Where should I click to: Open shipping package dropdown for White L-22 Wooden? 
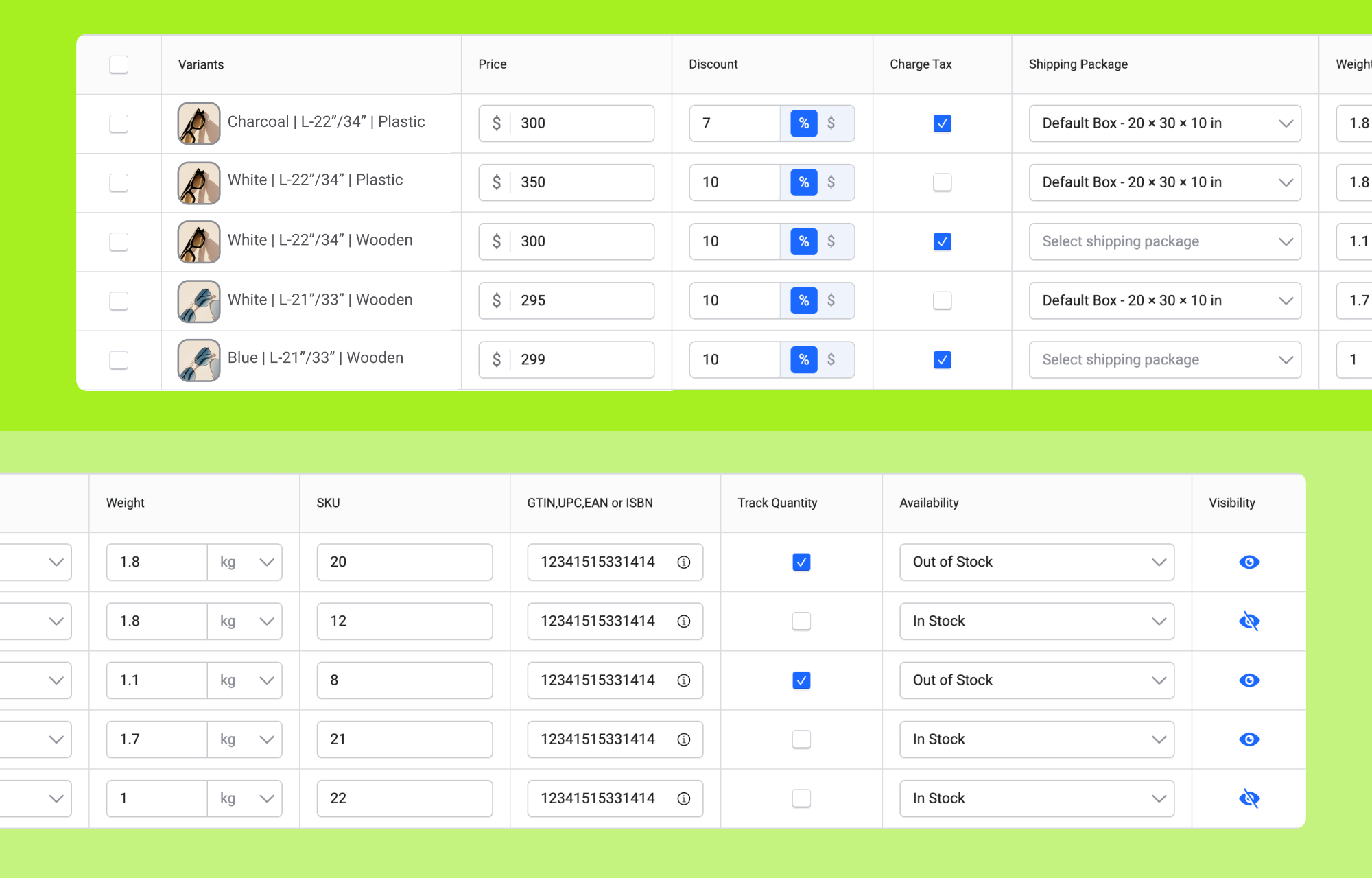(x=1164, y=241)
